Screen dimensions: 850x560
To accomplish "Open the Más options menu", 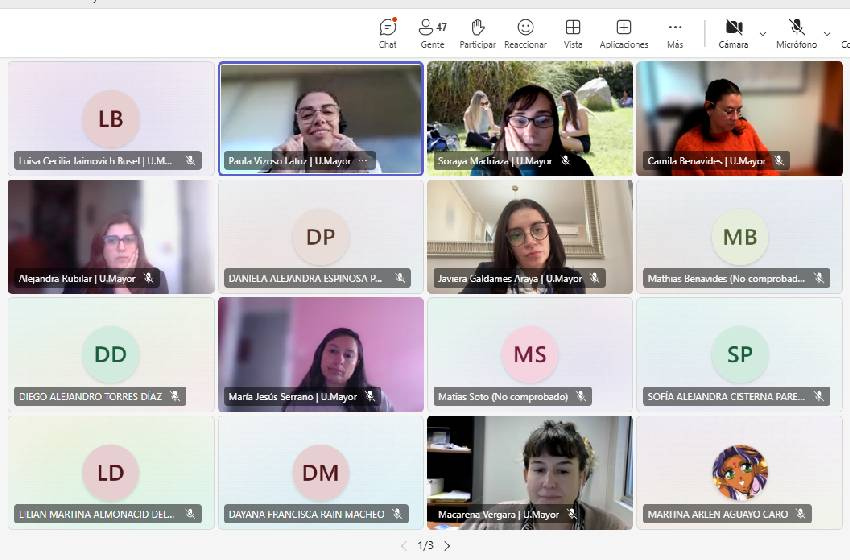I will pyautogui.click(x=675, y=34).
